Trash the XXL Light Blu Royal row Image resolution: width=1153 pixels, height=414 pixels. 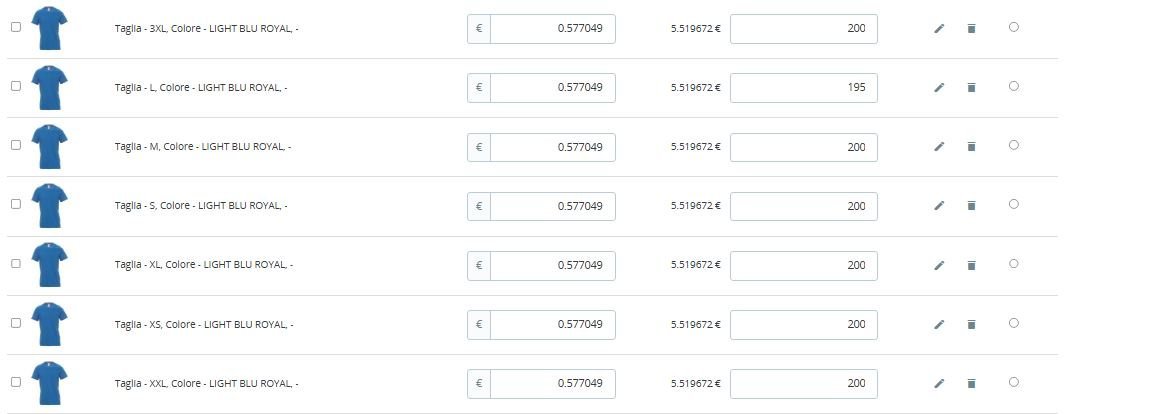(x=971, y=384)
